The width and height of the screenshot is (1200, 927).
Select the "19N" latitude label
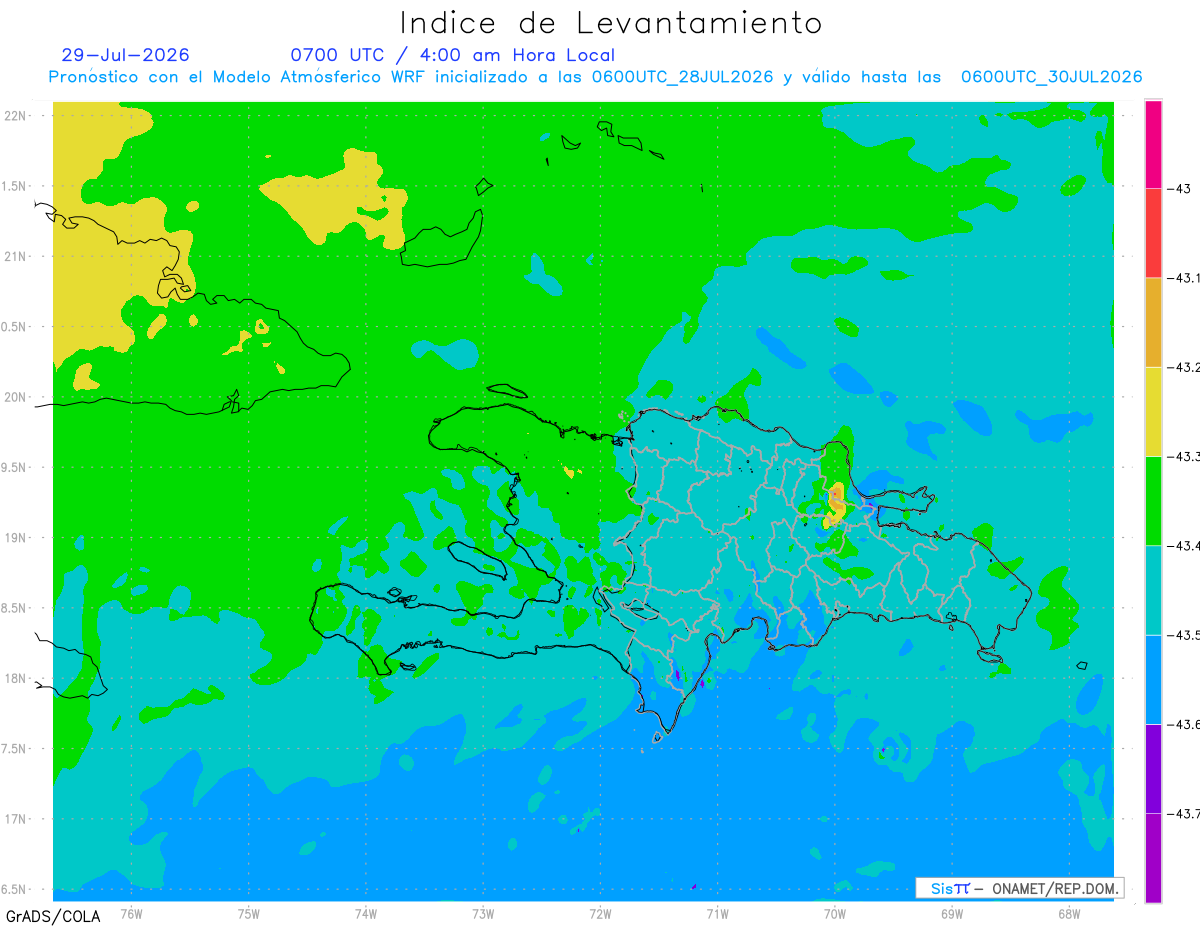[17, 537]
